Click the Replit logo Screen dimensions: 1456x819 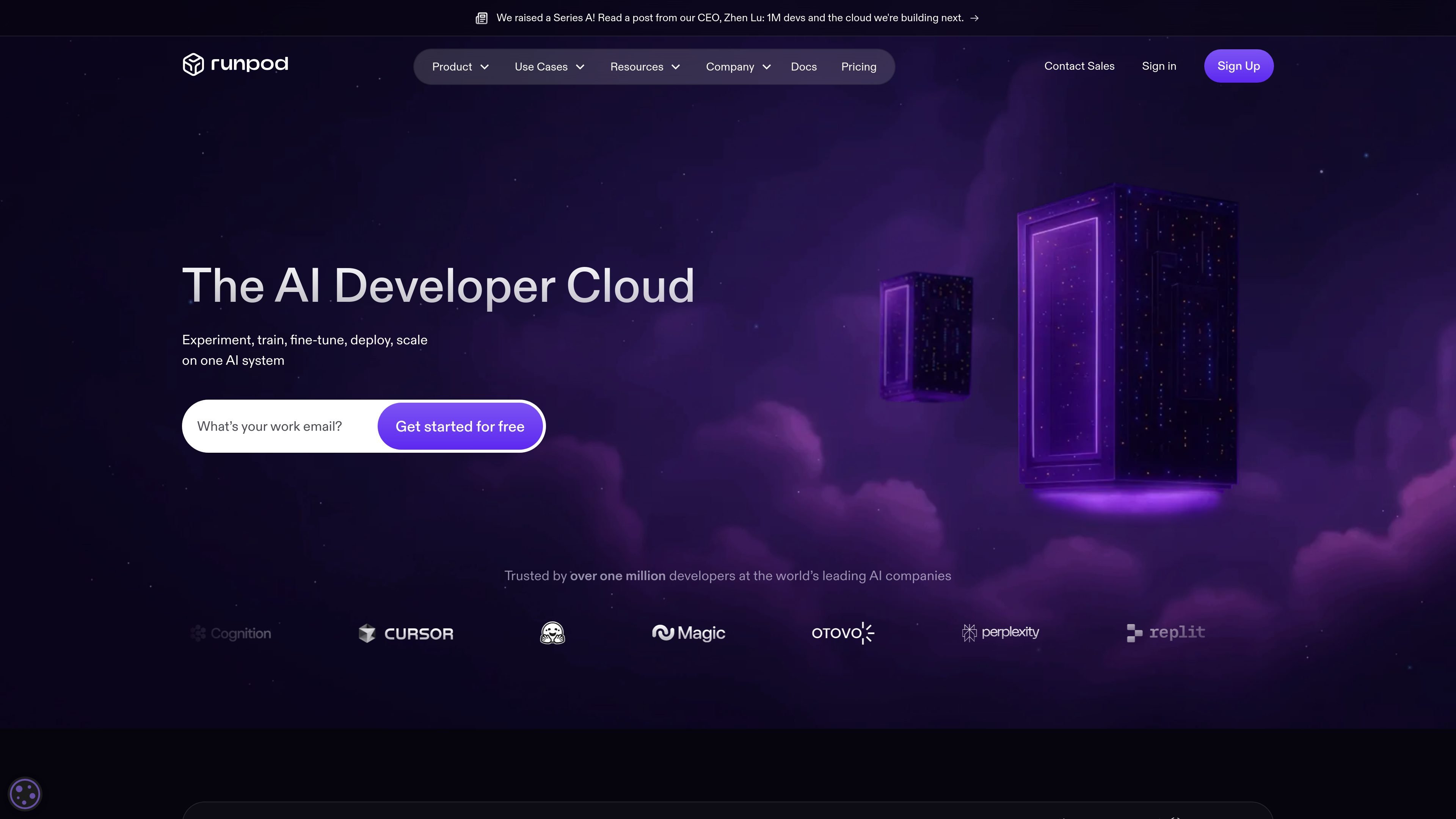tap(1166, 632)
